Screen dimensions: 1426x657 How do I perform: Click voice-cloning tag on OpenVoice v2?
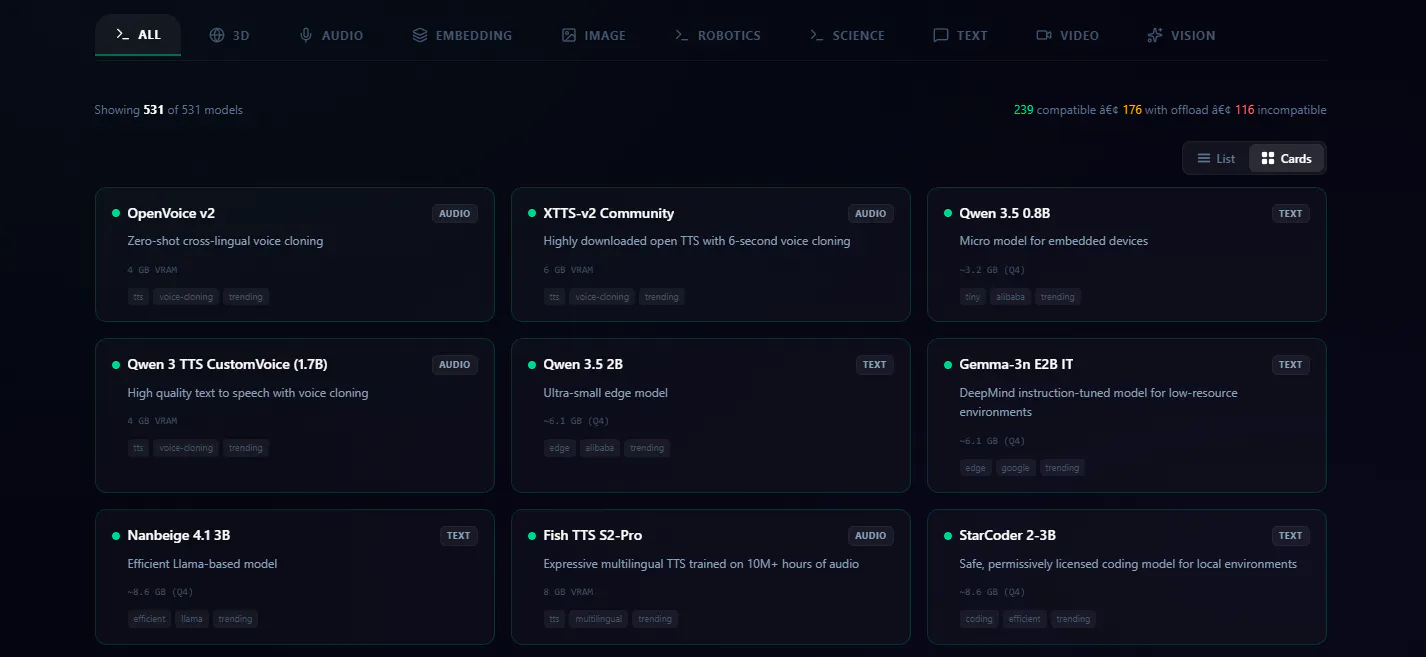click(x=186, y=297)
